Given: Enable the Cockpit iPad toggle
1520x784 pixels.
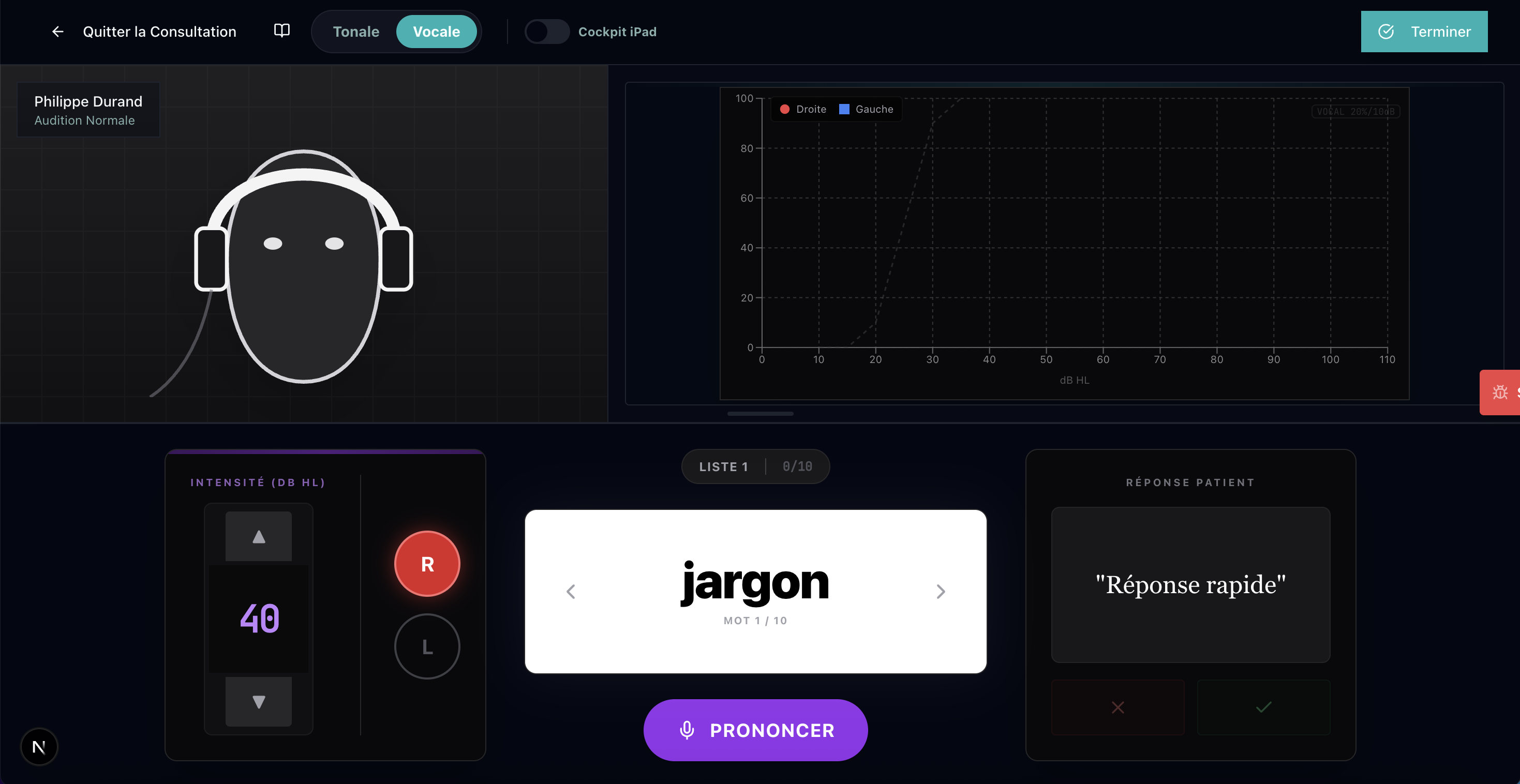Looking at the screenshot, I should 546,32.
